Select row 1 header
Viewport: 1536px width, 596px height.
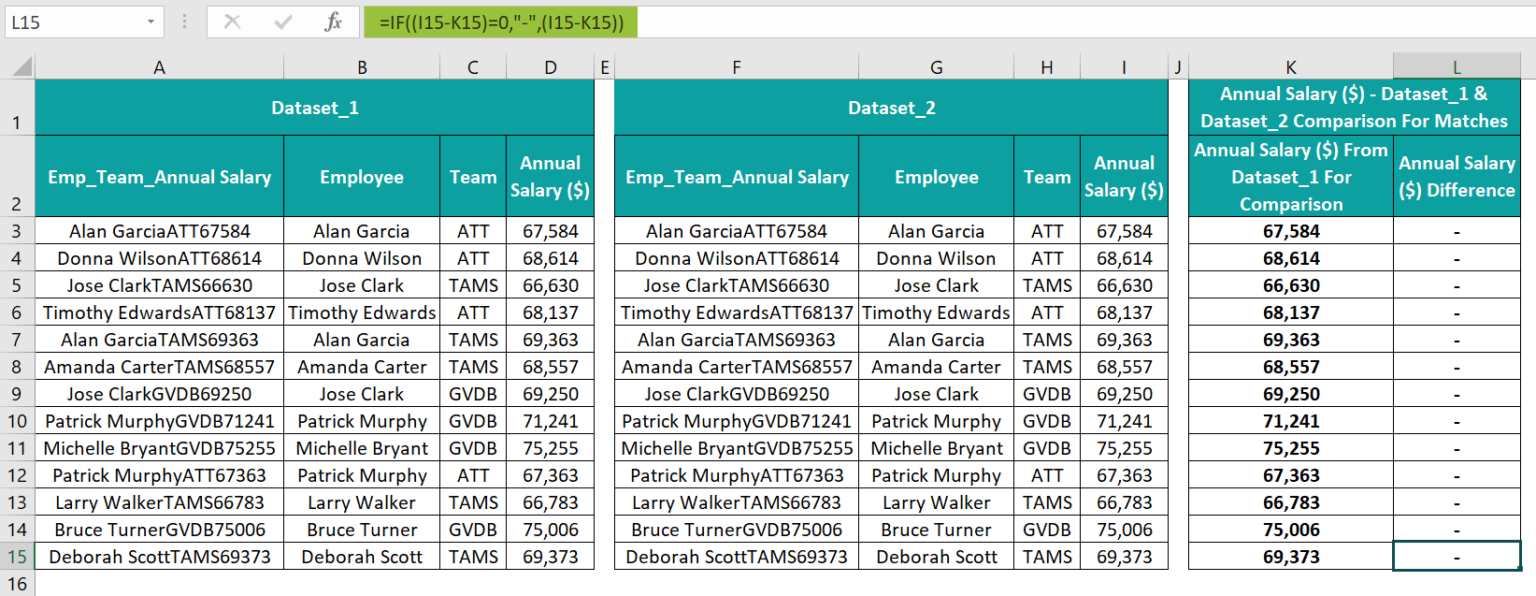pyautogui.click(x=17, y=108)
